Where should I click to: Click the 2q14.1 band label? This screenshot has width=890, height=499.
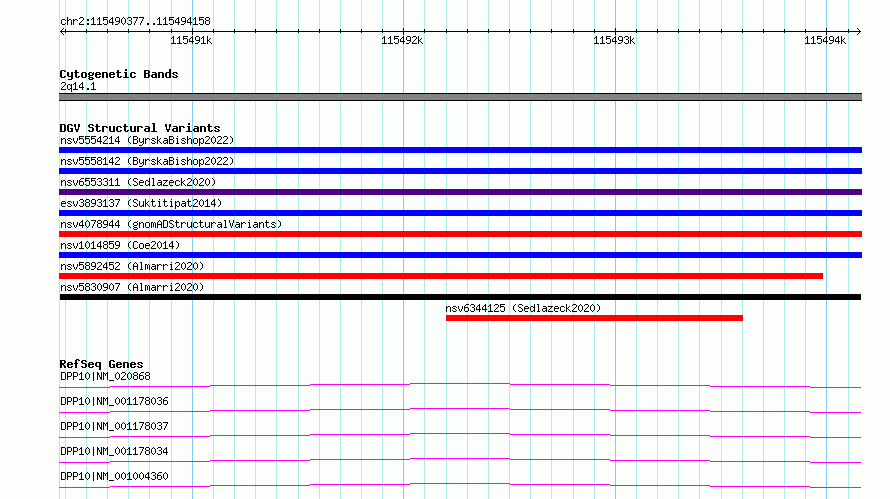[78, 86]
